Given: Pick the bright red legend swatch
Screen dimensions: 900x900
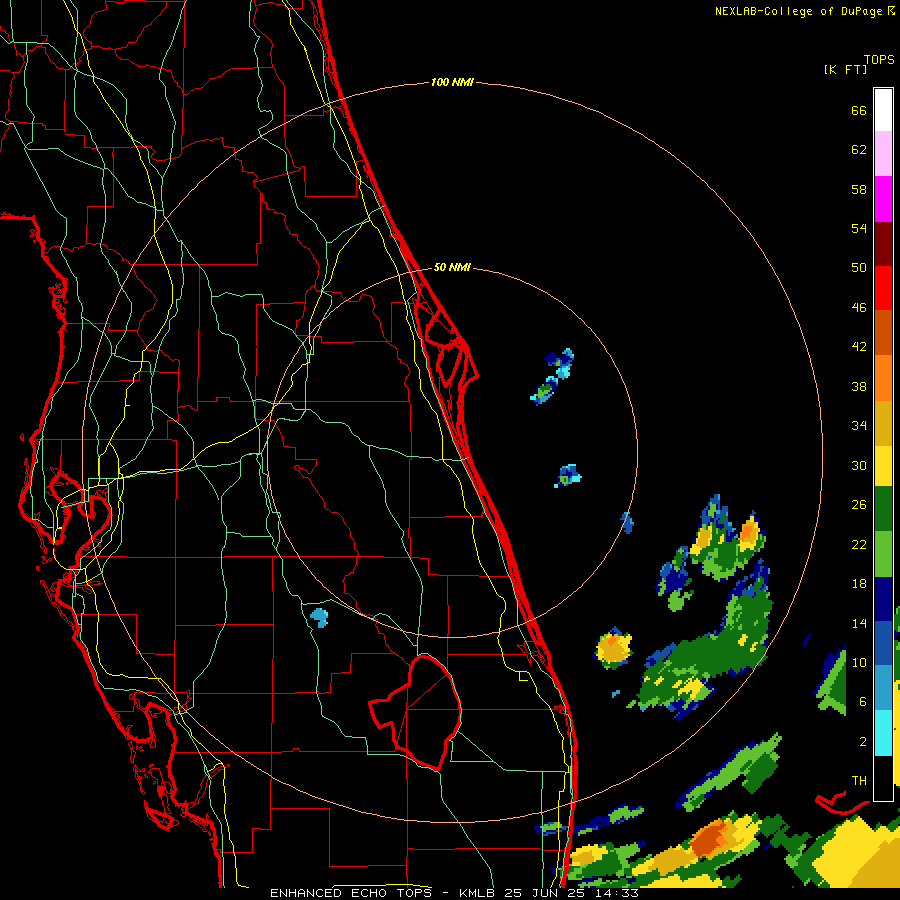Looking at the screenshot, I should click(x=883, y=288).
